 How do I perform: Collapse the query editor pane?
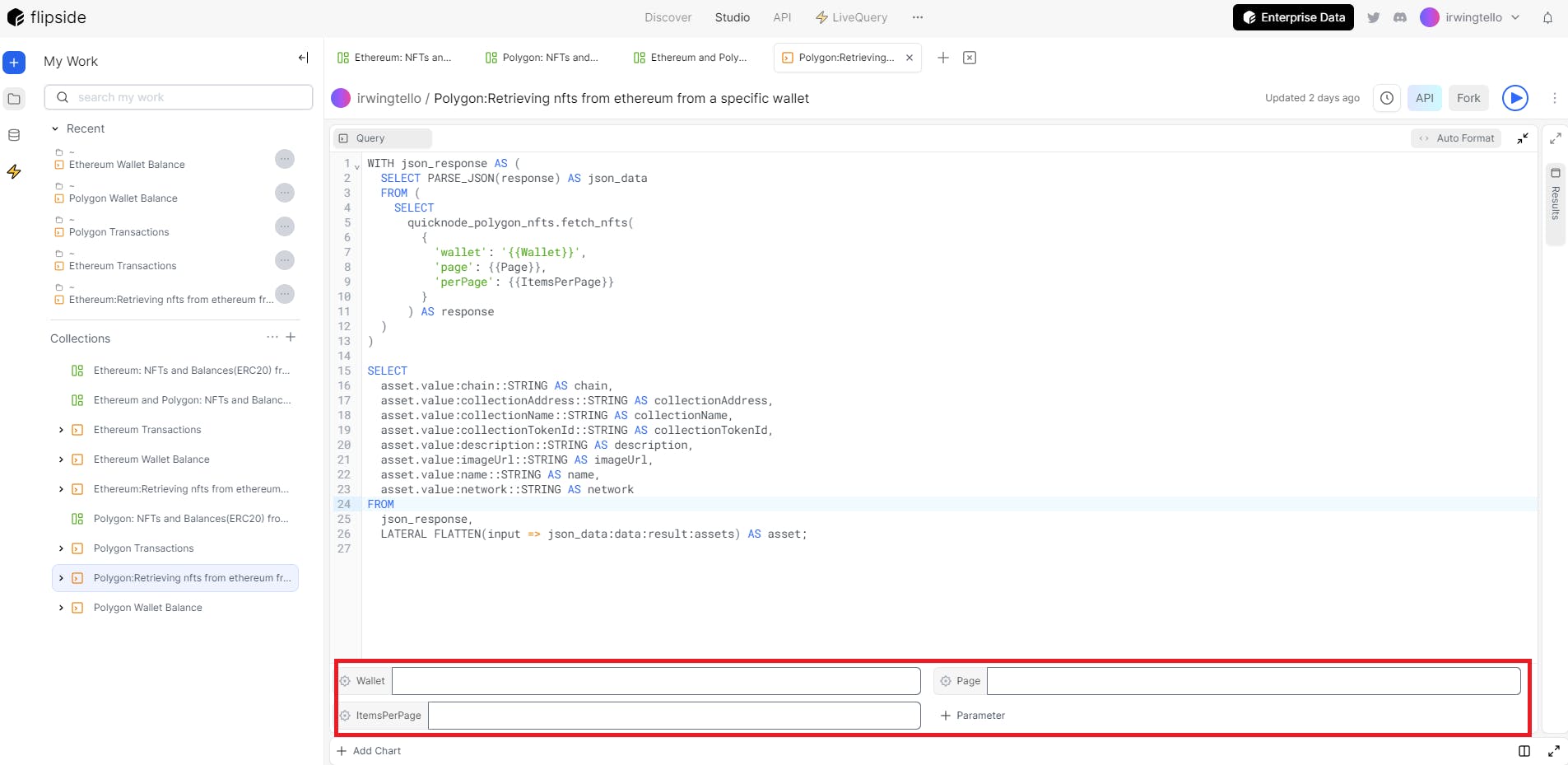1523,138
